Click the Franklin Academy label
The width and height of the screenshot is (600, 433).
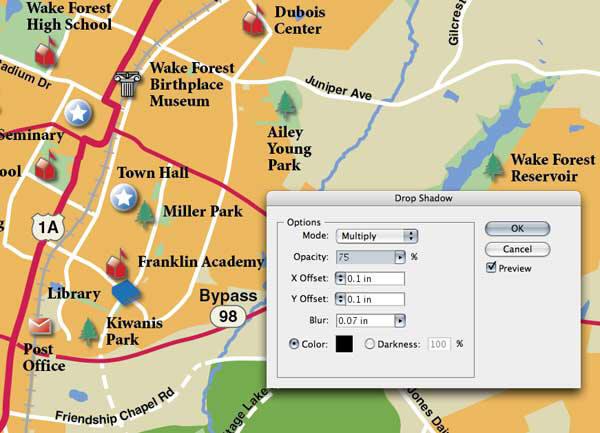click(201, 262)
